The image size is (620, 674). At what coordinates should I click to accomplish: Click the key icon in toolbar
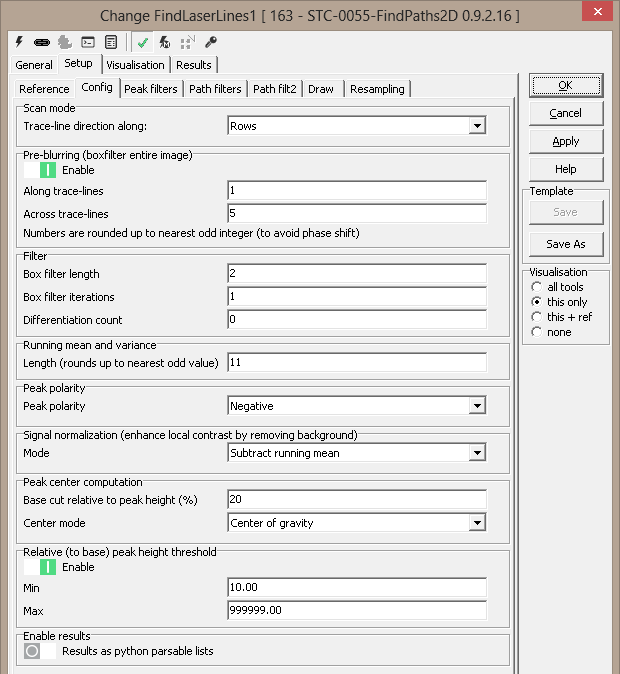(211, 43)
